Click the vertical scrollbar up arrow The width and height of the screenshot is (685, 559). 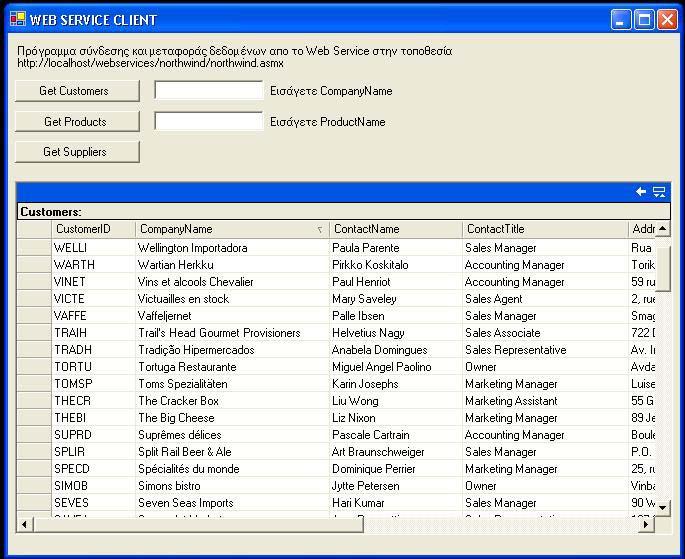click(x=663, y=228)
